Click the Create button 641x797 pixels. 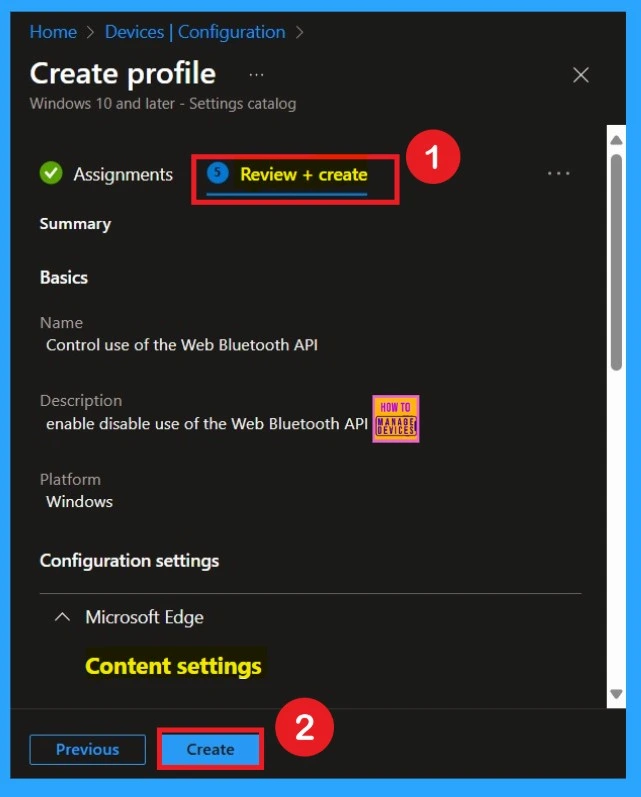tap(210, 749)
